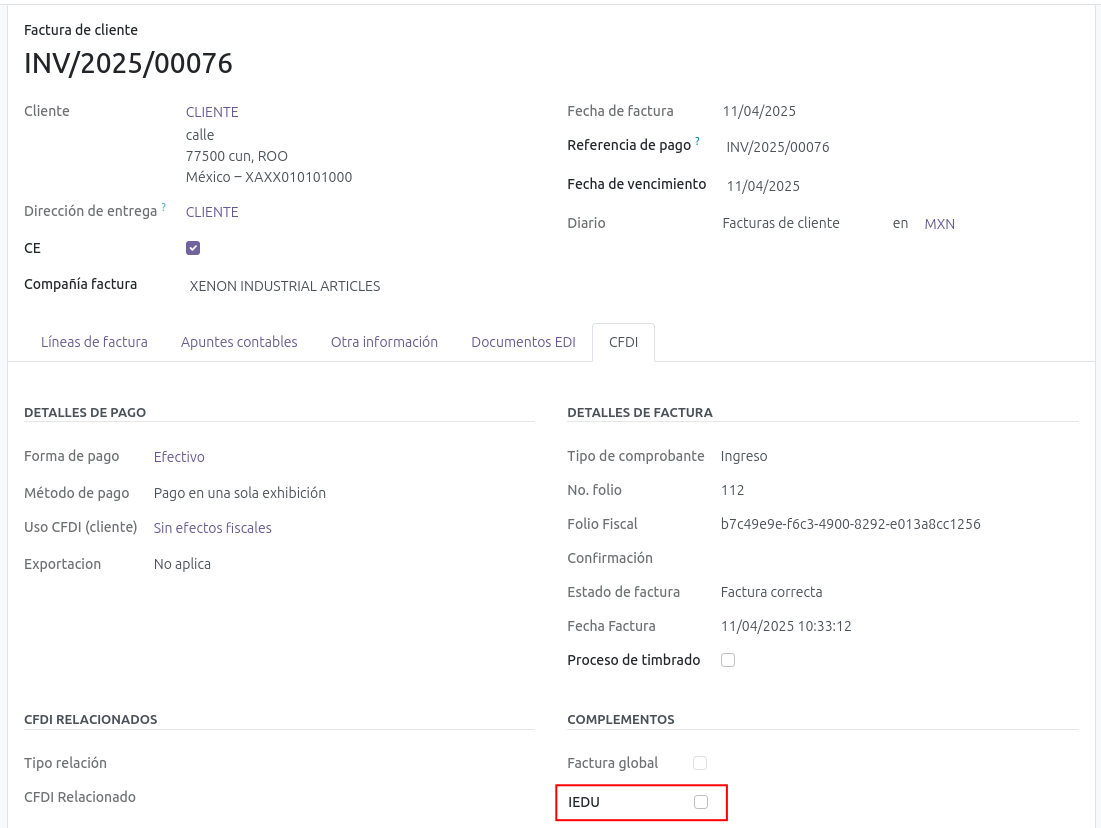Click the Facturas de cliente journal value
The height and width of the screenshot is (828, 1101).
781,223
